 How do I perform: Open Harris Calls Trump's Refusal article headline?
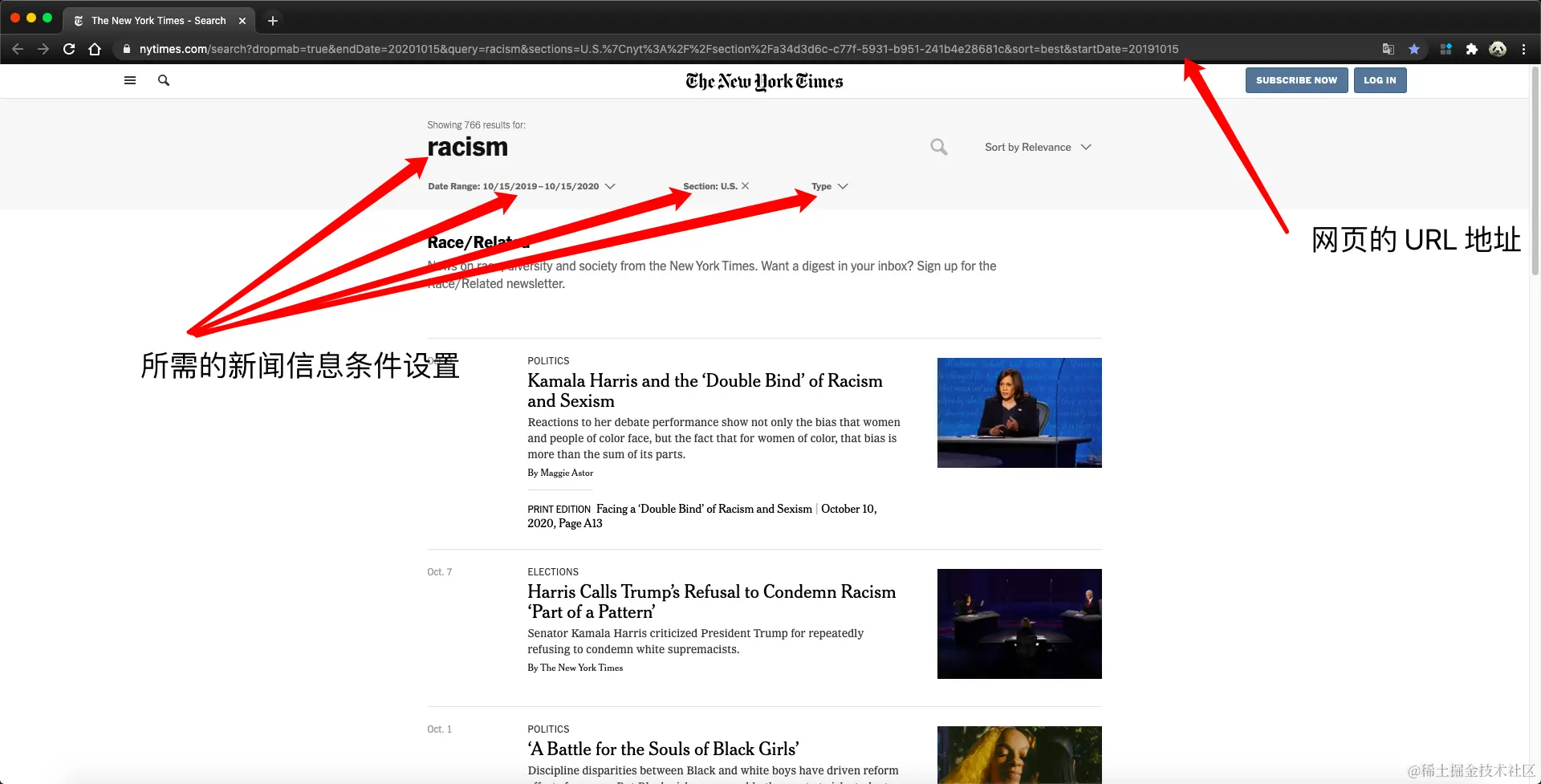tap(711, 602)
